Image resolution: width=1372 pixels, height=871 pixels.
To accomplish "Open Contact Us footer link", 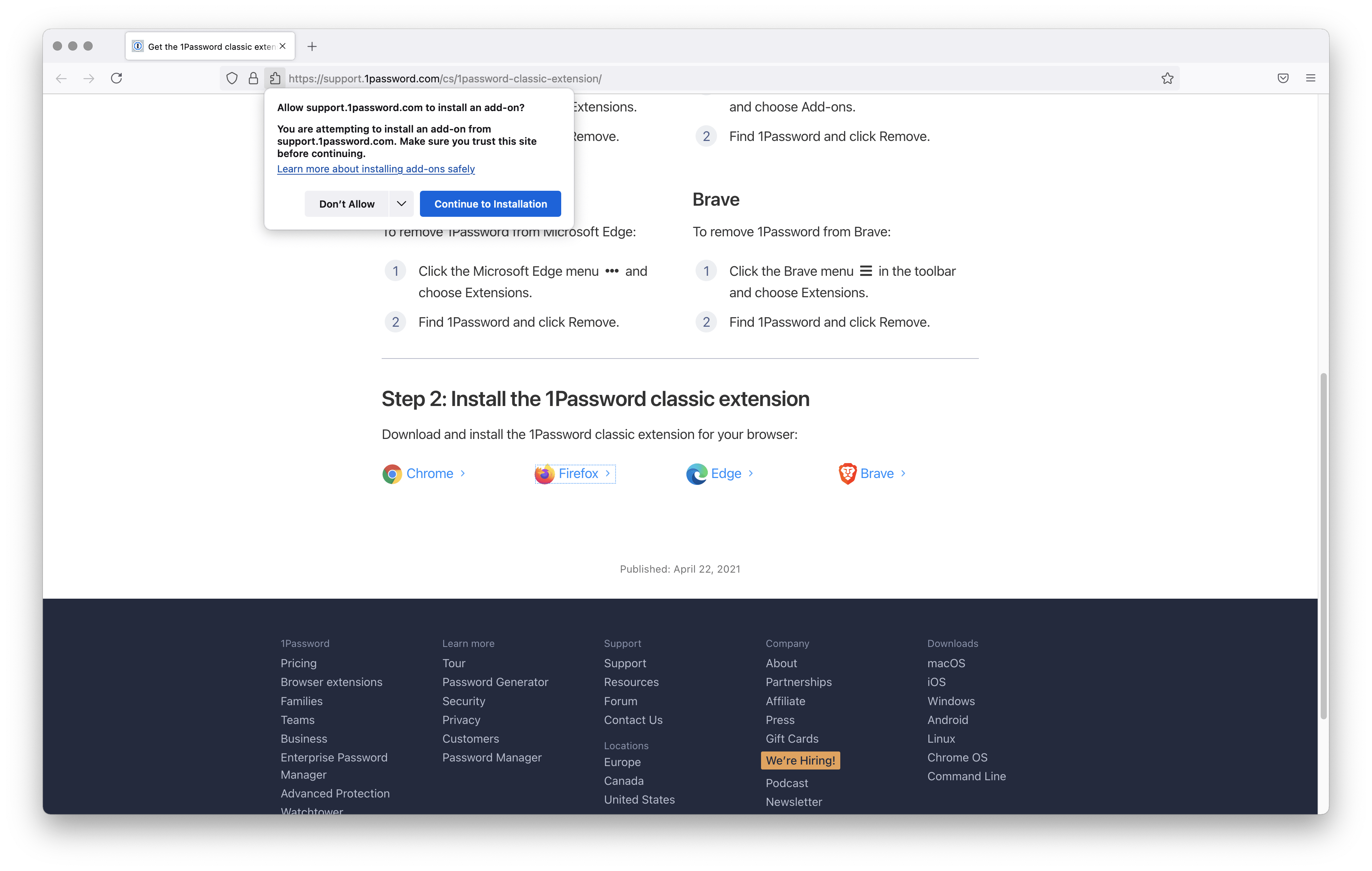I will pyautogui.click(x=634, y=720).
